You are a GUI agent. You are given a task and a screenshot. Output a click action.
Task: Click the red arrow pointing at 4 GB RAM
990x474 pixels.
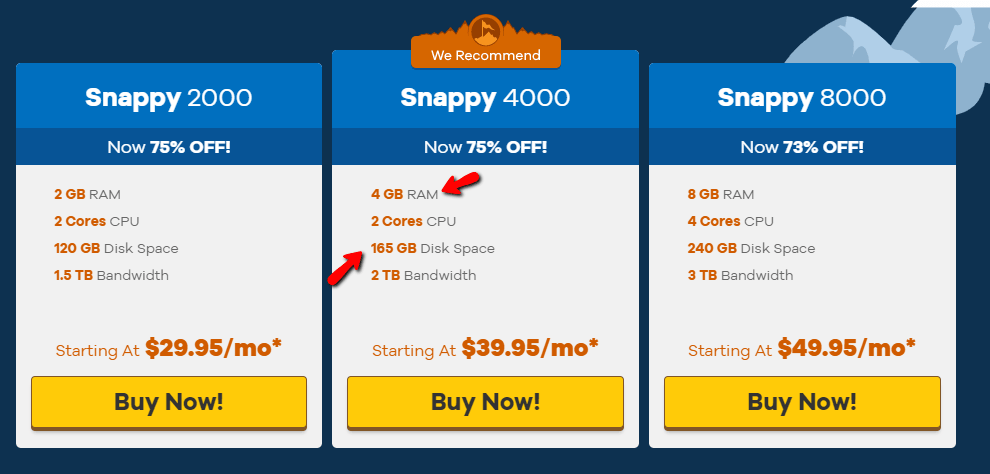tap(461, 184)
